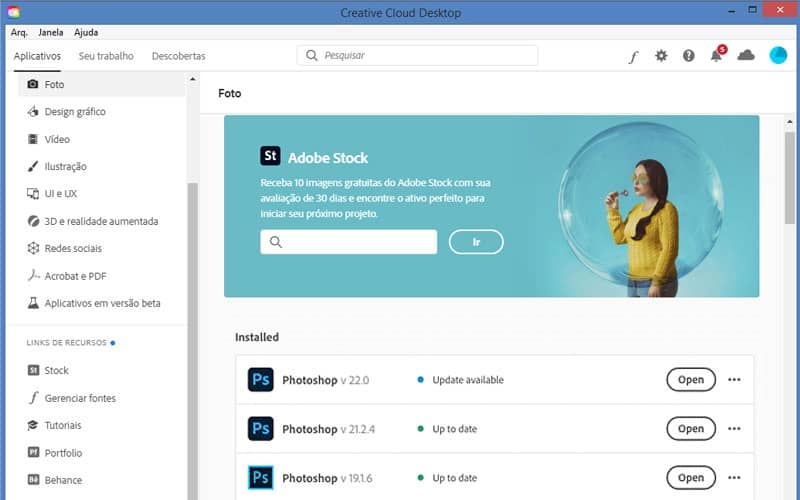Screen dimensions: 800x500
Task: Open Photoshop v 22.0
Action: [x=691, y=380]
